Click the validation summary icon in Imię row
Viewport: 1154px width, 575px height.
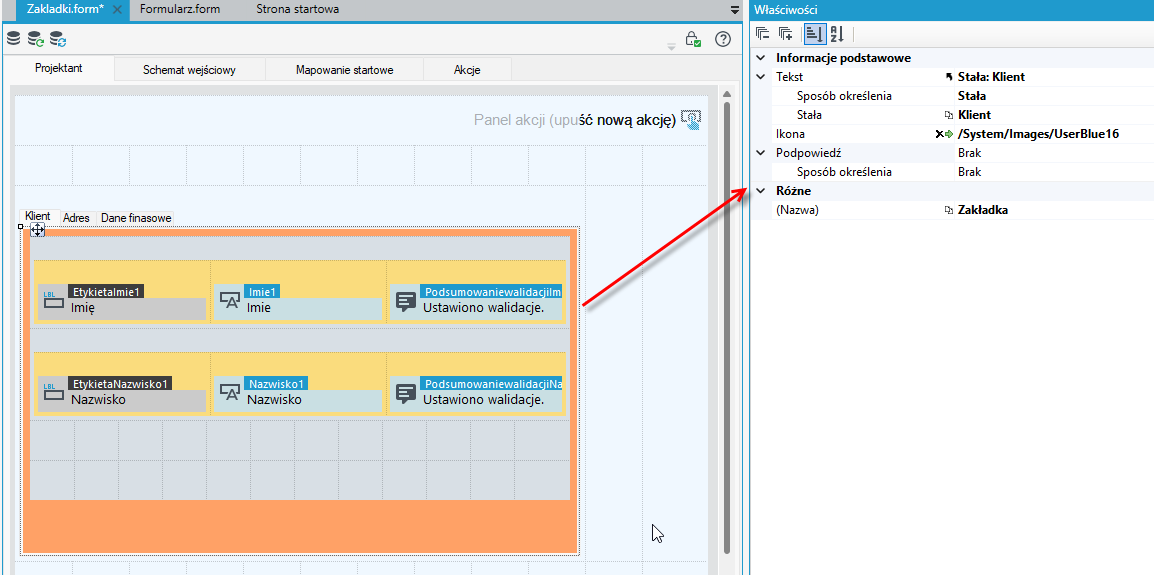pyautogui.click(x=406, y=301)
